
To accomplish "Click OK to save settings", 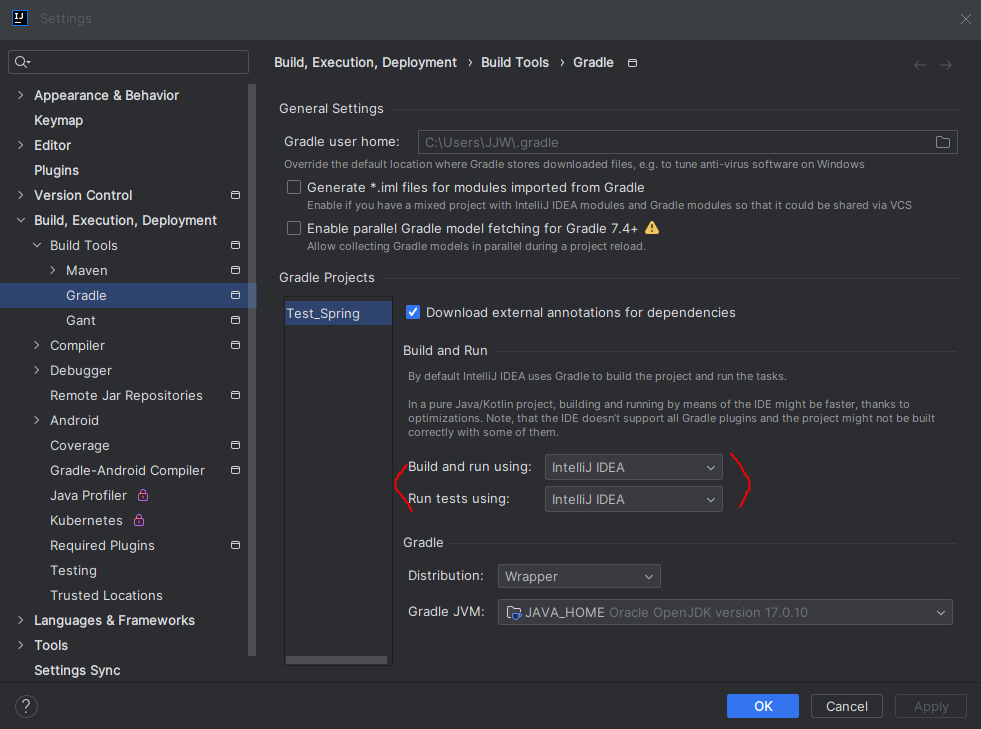I will pyautogui.click(x=763, y=706).
